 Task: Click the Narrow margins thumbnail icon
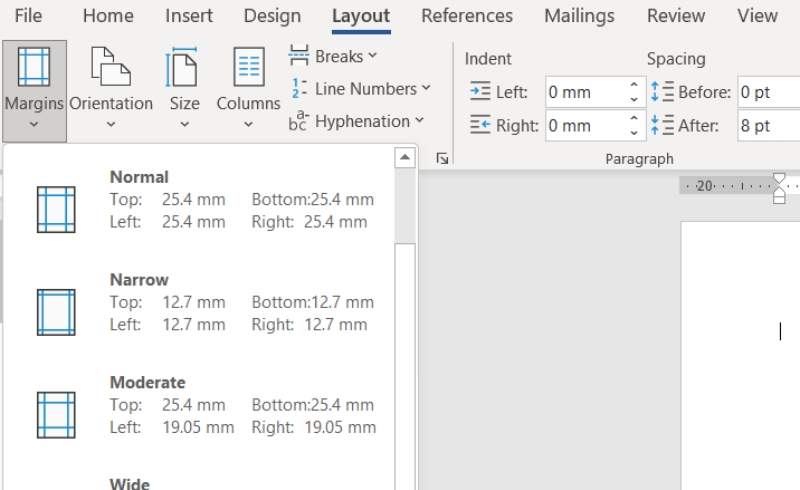point(56,312)
